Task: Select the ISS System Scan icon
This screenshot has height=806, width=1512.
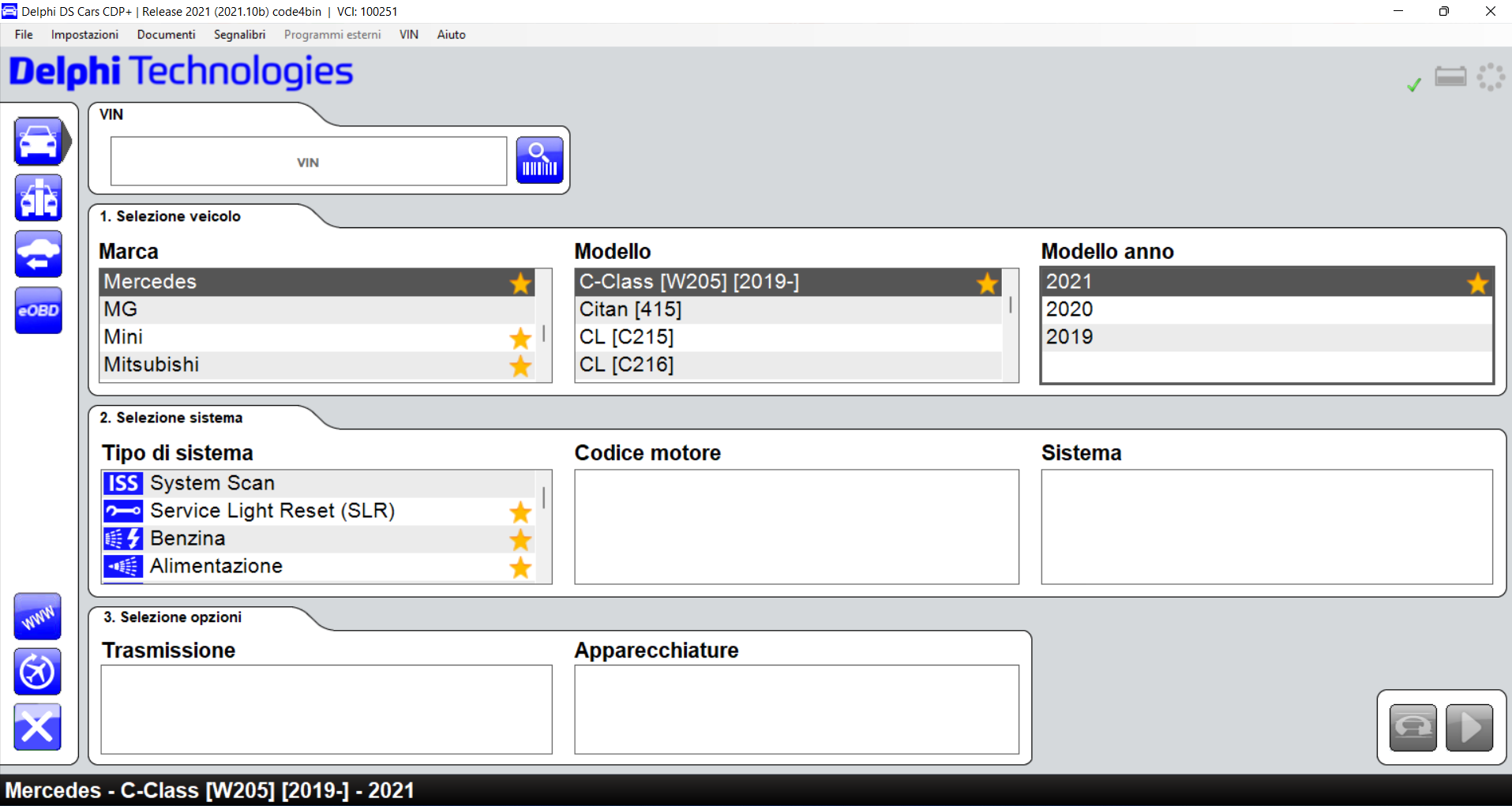Action: [124, 483]
